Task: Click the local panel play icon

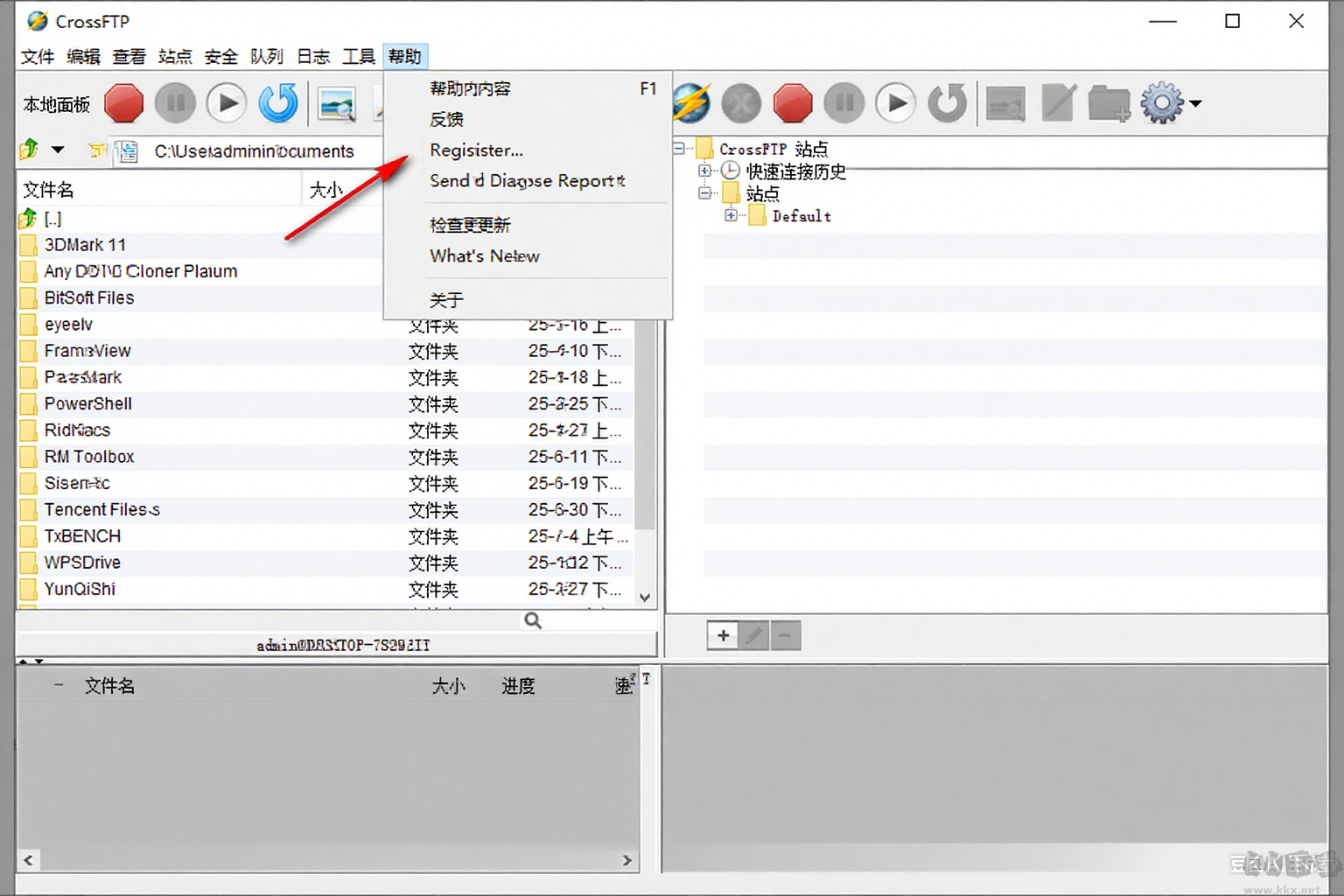Action: (227, 103)
